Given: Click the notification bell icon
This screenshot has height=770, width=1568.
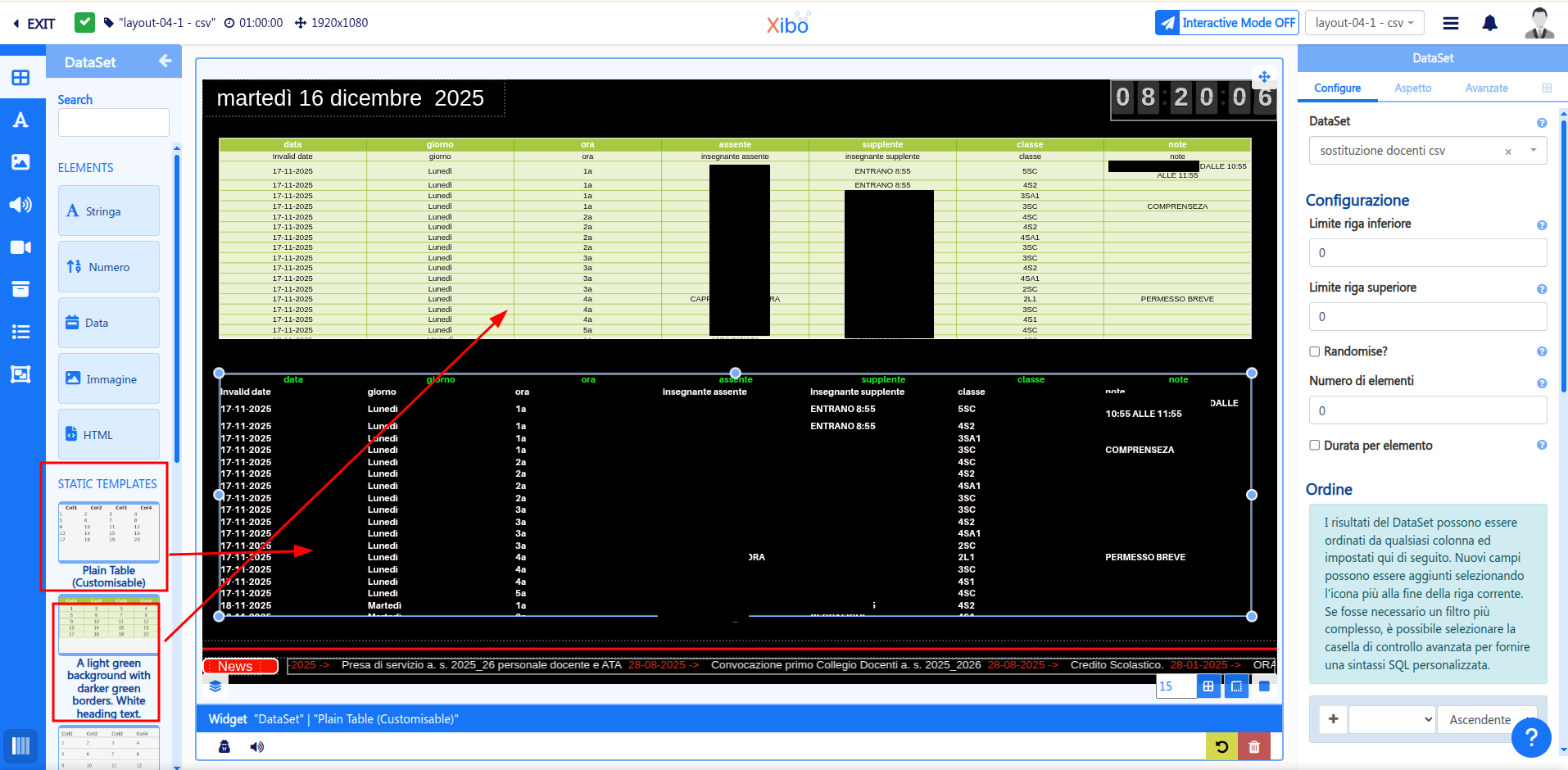Looking at the screenshot, I should (x=1489, y=23).
